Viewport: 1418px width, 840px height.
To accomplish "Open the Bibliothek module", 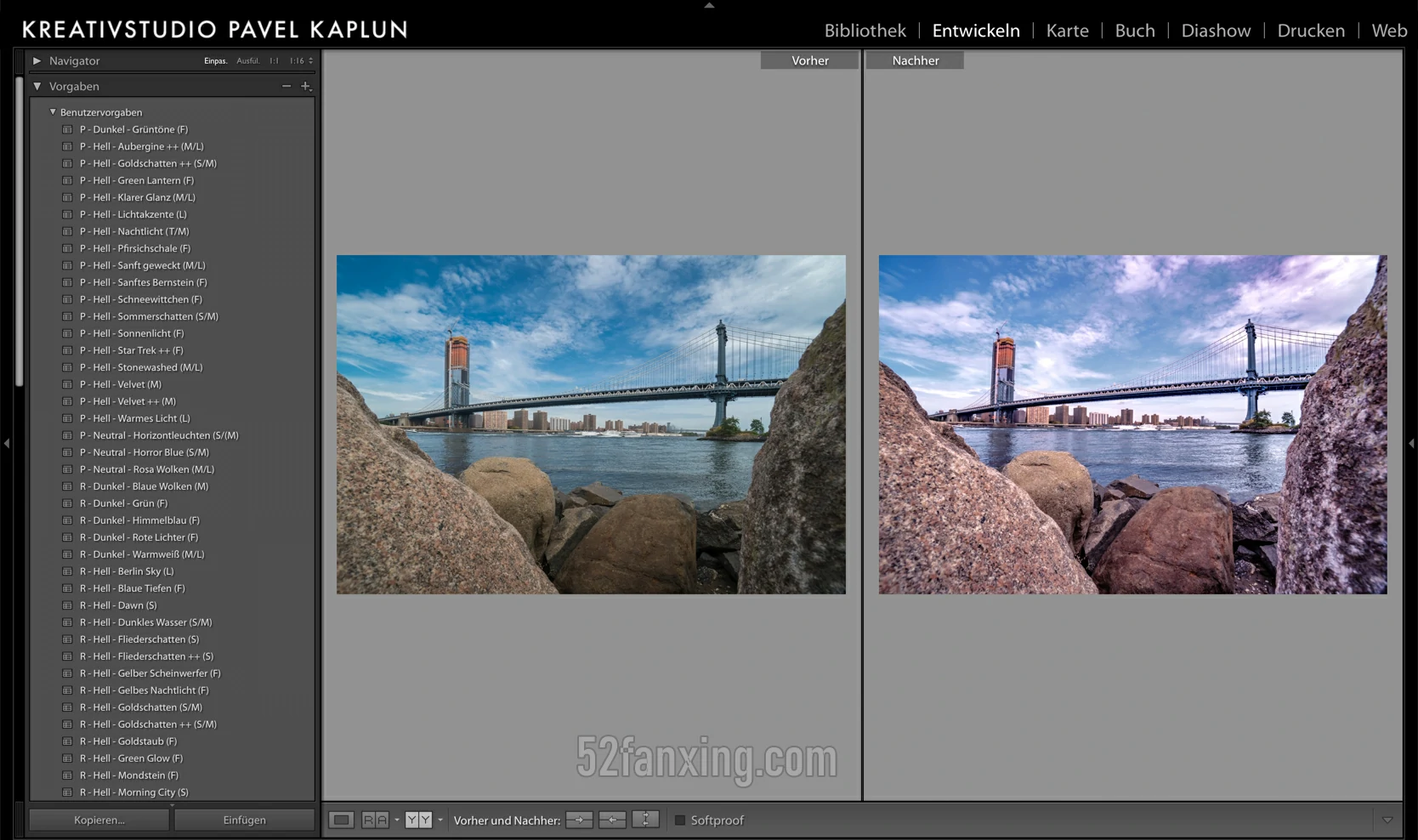I will [x=865, y=31].
